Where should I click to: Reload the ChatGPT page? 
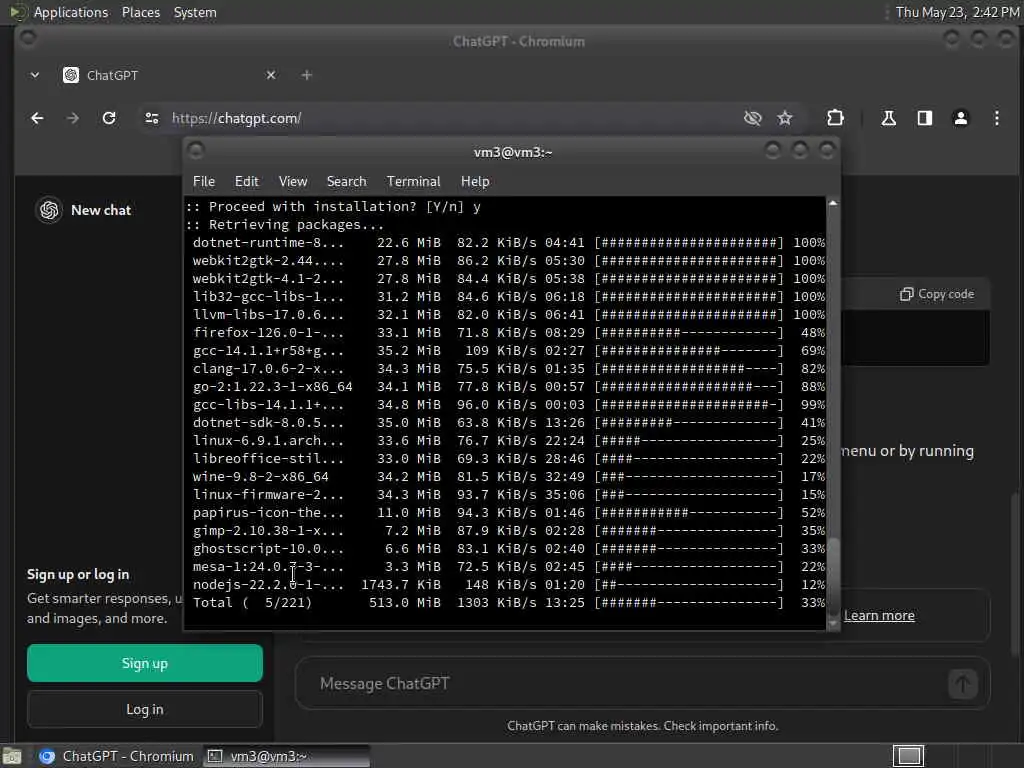pos(109,118)
